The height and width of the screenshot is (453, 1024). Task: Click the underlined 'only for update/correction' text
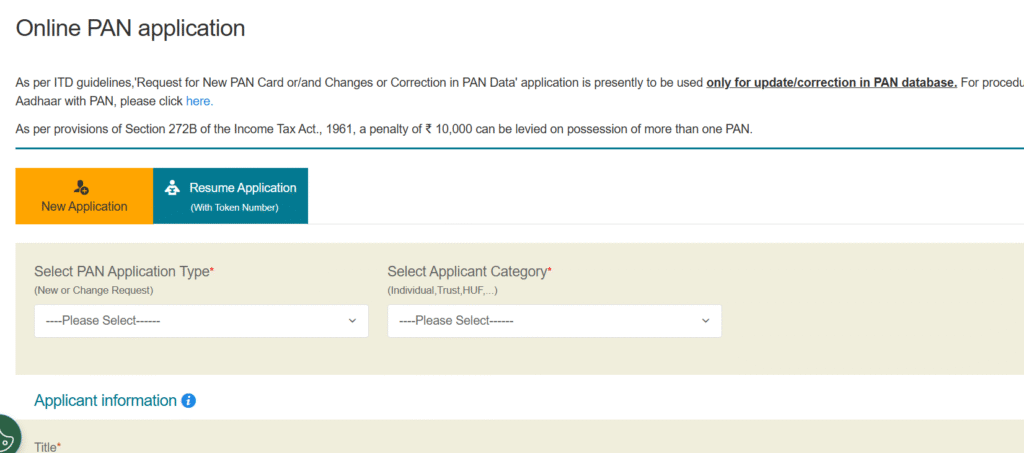(x=831, y=82)
